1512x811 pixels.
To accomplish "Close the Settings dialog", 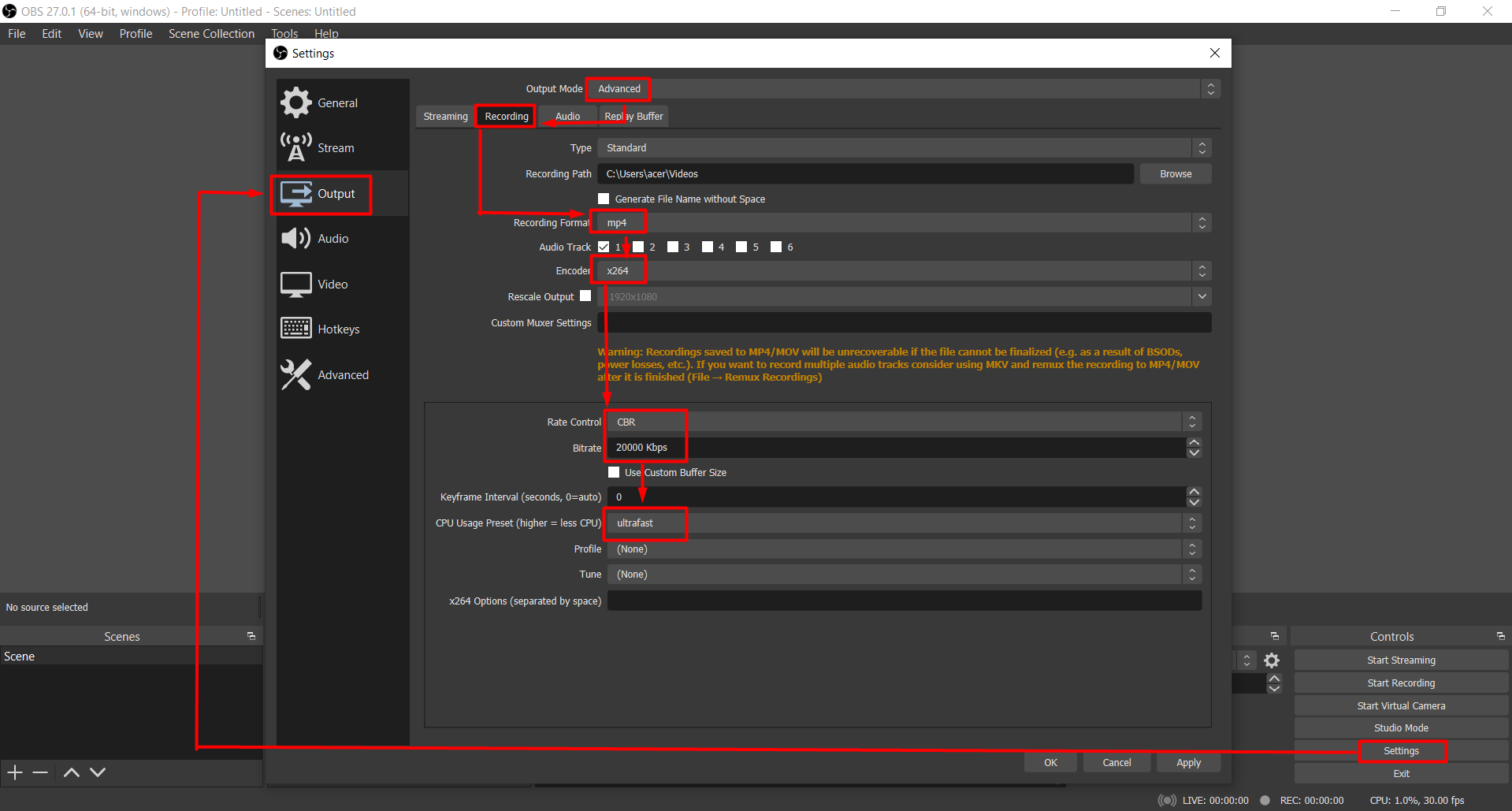I will pyautogui.click(x=1215, y=53).
